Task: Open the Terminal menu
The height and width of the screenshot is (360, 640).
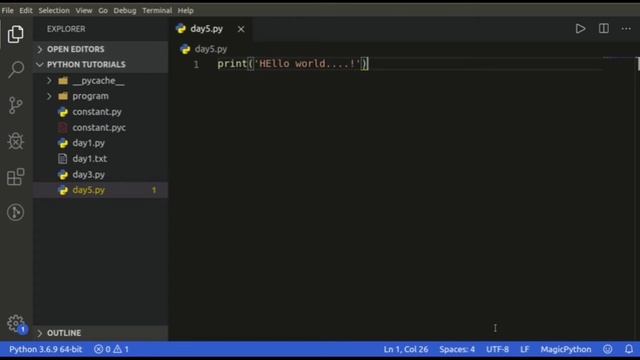Action: pyautogui.click(x=157, y=10)
